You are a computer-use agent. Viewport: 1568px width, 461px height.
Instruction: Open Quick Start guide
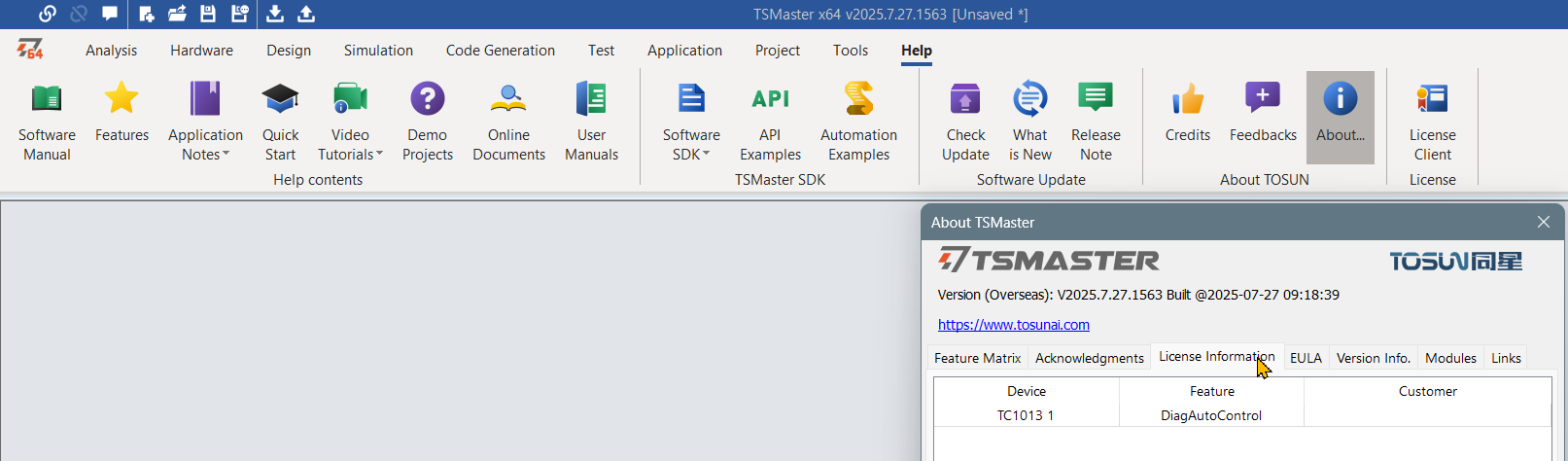280,122
